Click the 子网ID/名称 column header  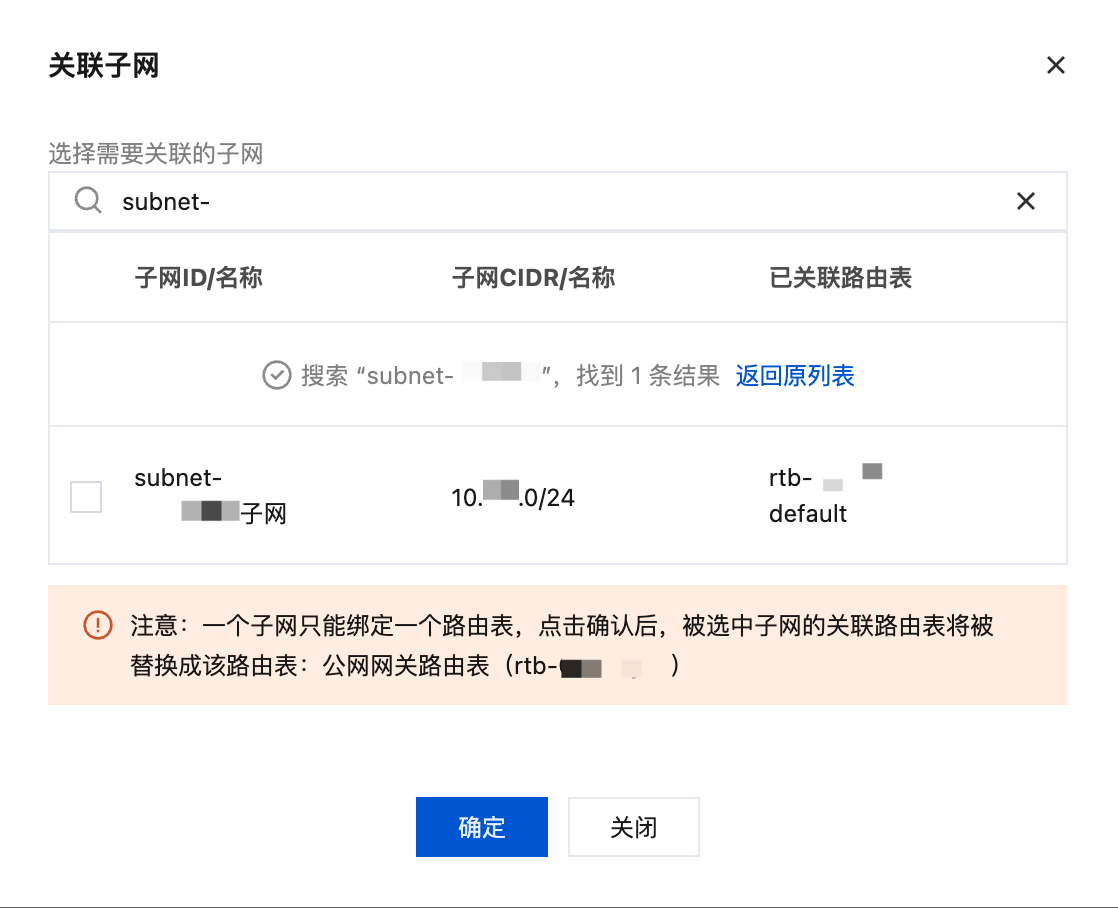click(198, 278)
